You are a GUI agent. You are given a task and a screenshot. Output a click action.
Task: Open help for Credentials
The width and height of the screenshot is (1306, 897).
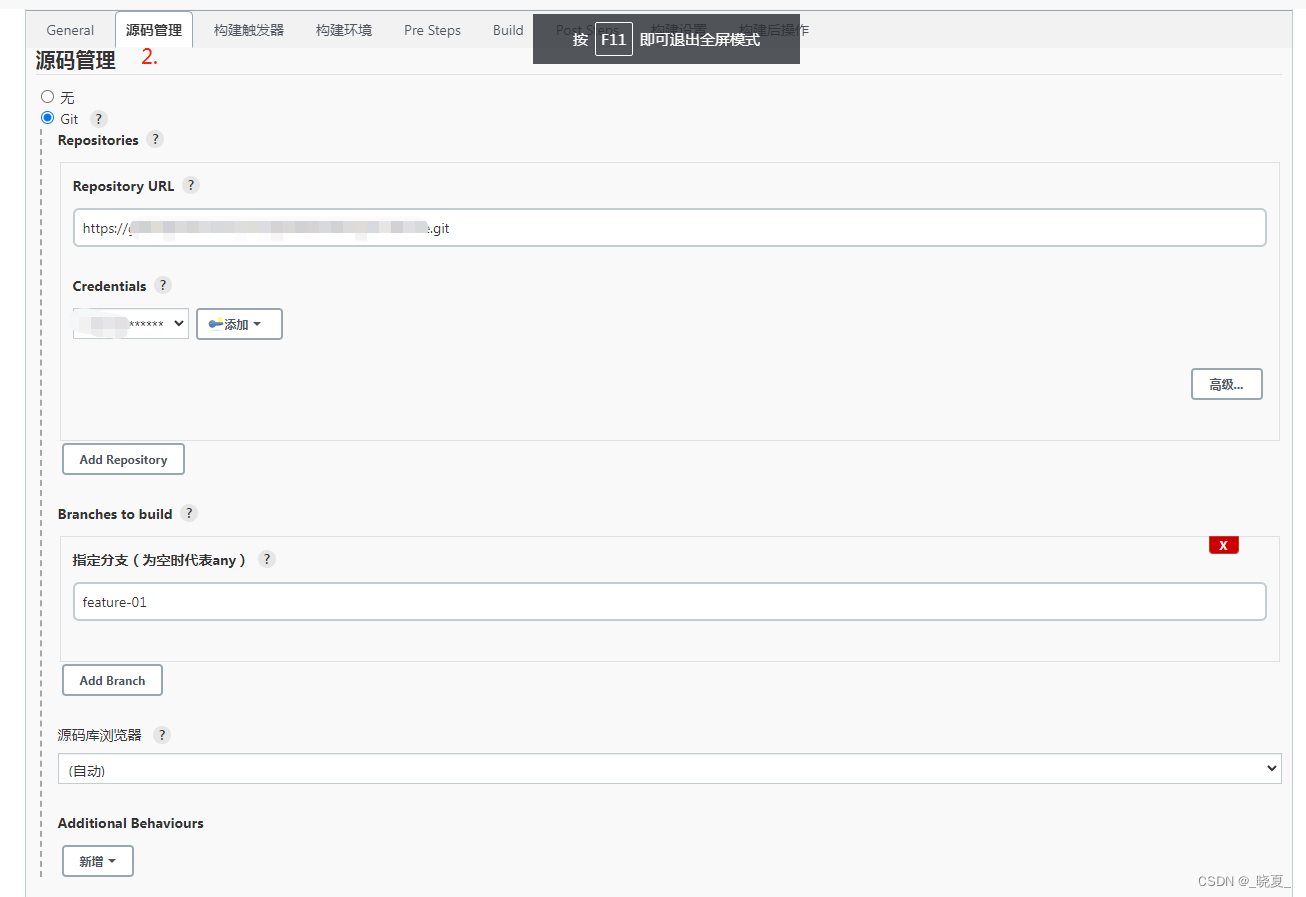pyautogui.click(x=163, y=286)
